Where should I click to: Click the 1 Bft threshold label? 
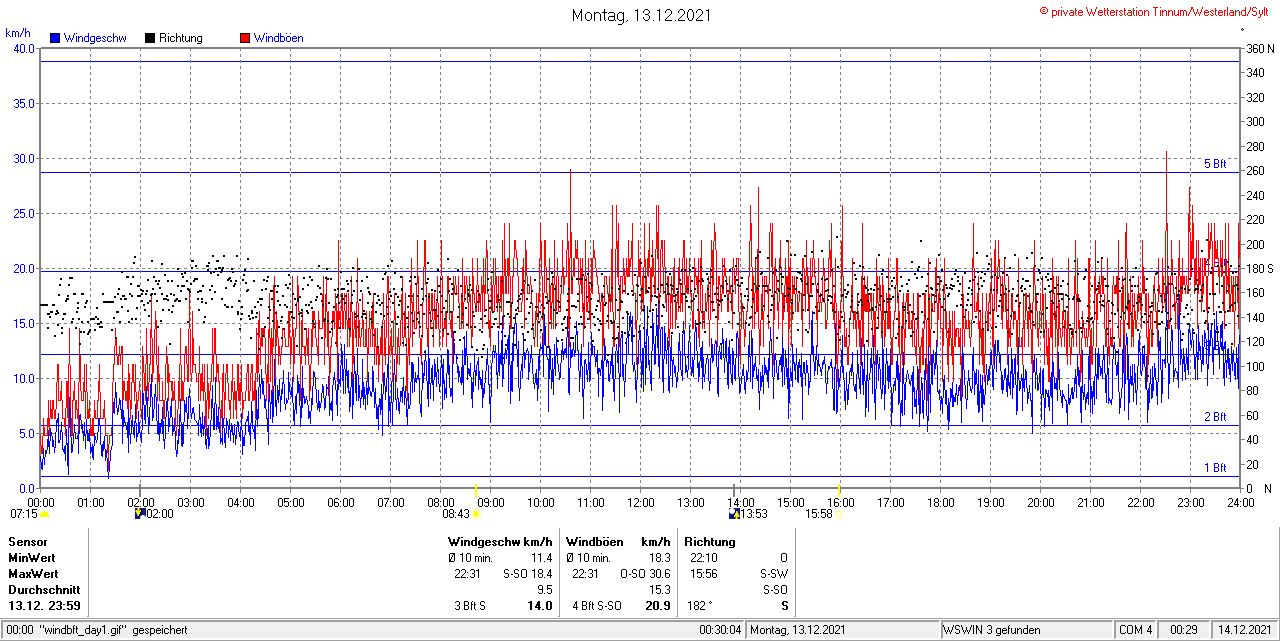(1214, 467)
